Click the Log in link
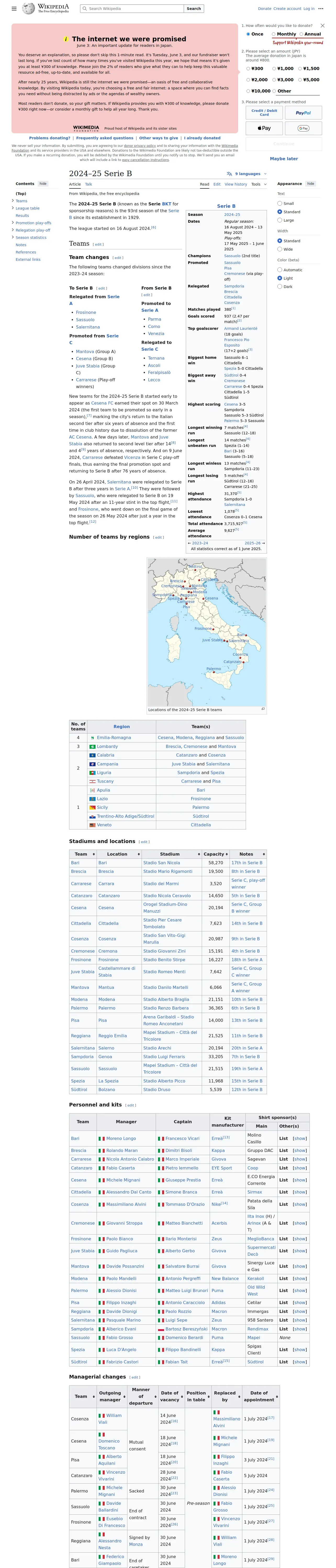This screenshot has height=1568, width=336. [309, 9]
